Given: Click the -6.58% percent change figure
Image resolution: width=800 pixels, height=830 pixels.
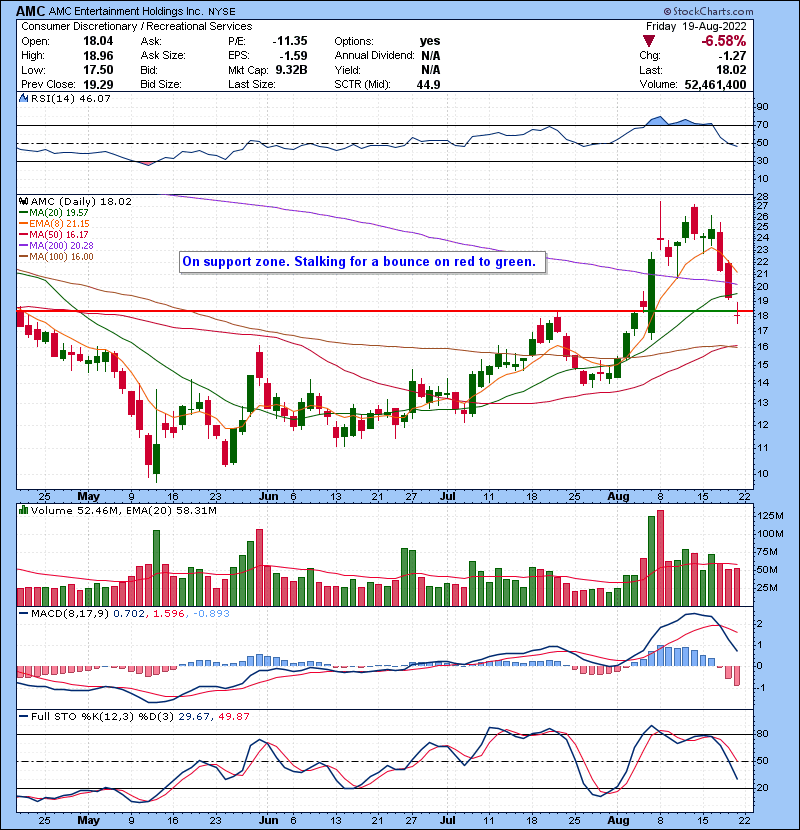Looking at the screenshot, I should (x=724, y=41).
